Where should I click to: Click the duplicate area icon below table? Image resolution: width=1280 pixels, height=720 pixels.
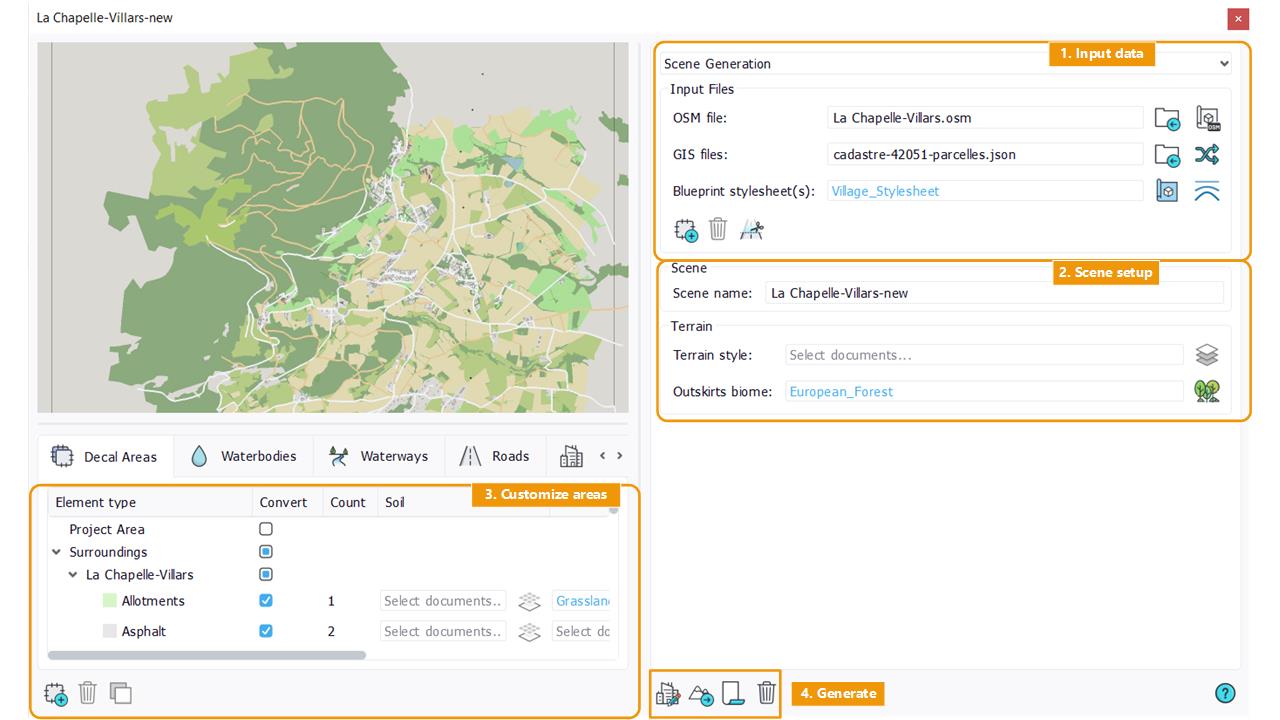click(121, 693)
